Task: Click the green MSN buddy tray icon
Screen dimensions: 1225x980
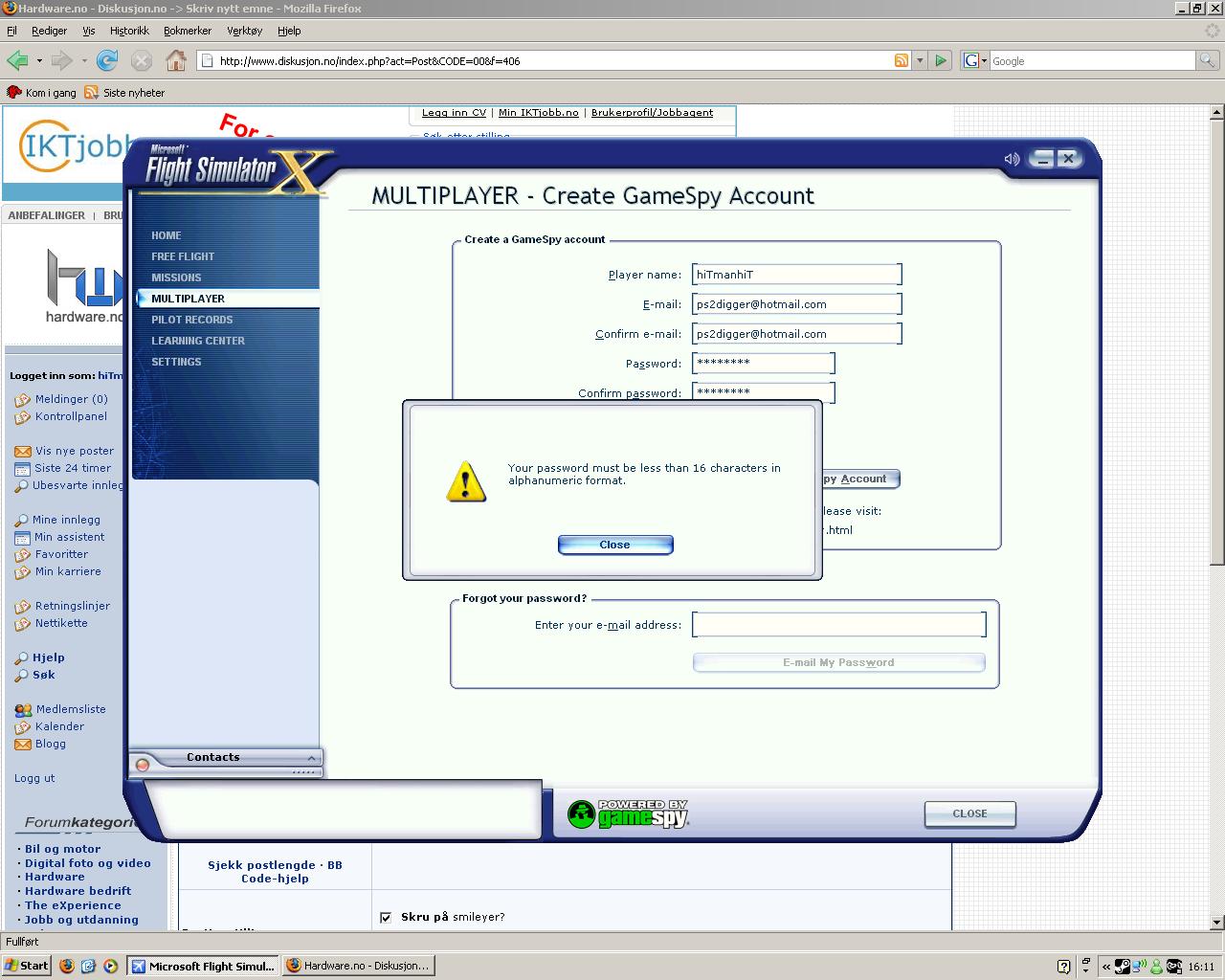Action: 1157,966
